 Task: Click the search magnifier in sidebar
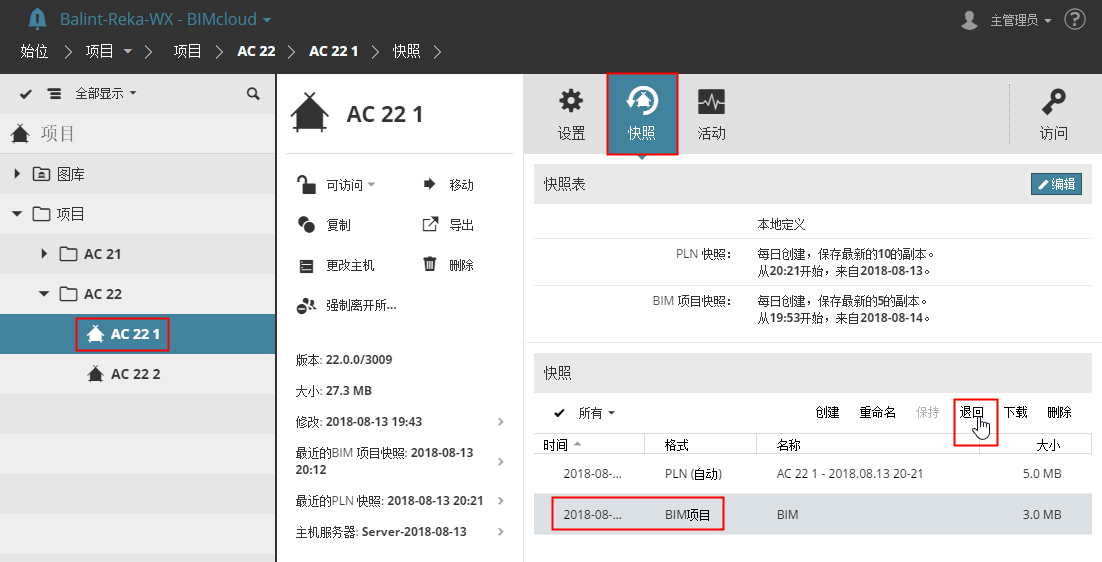point(253,93)
